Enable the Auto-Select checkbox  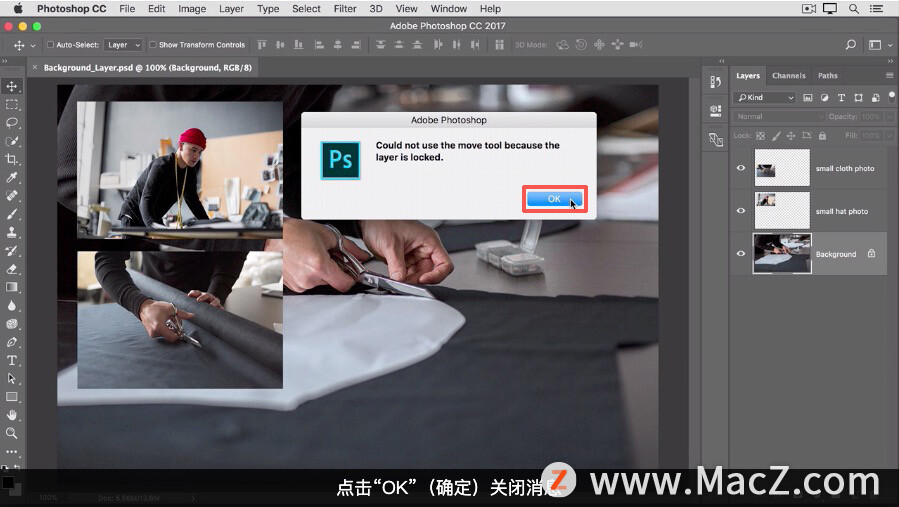click(x=51, y=45)
